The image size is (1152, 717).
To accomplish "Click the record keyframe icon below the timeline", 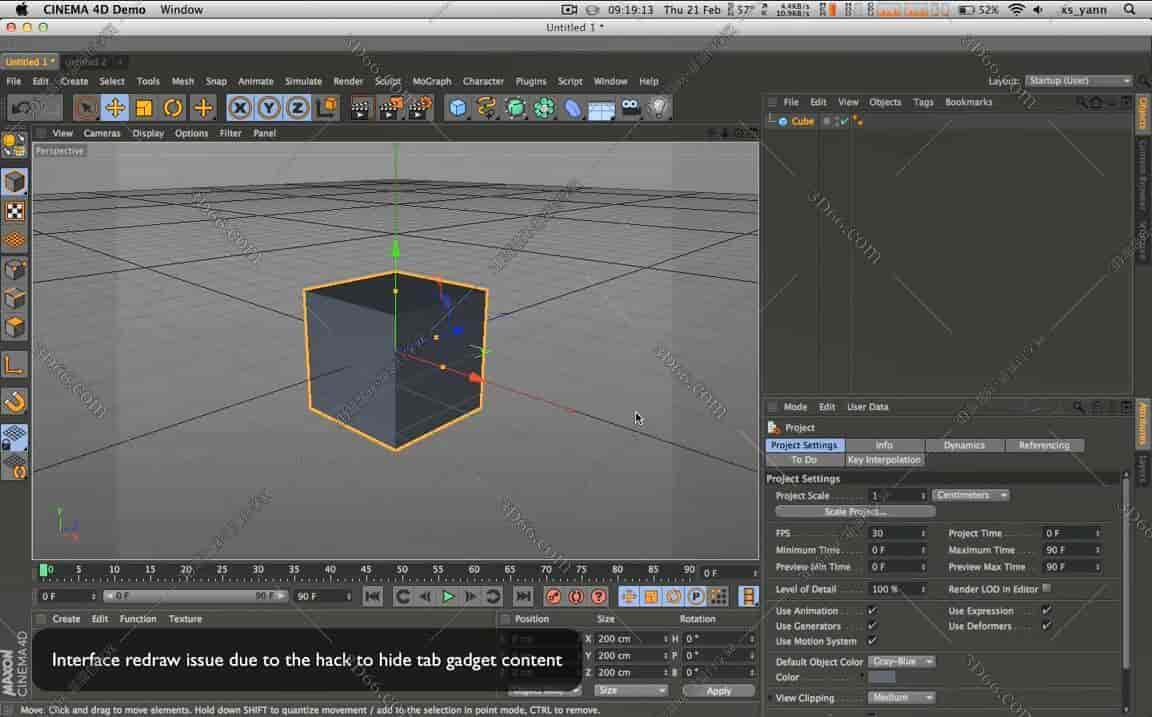I will tap(553, 596).
